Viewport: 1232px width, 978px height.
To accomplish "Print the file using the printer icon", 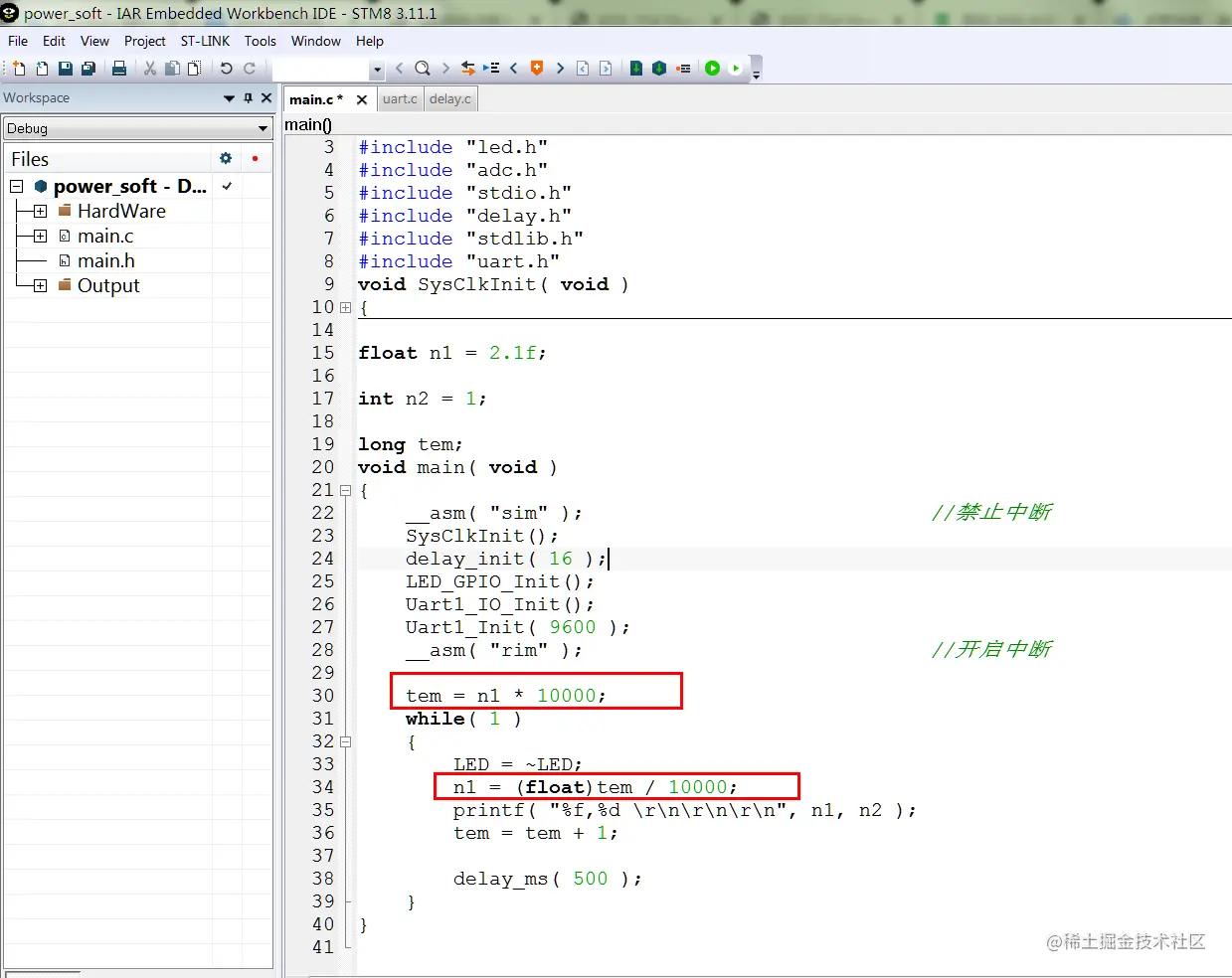I will (119, 69).
